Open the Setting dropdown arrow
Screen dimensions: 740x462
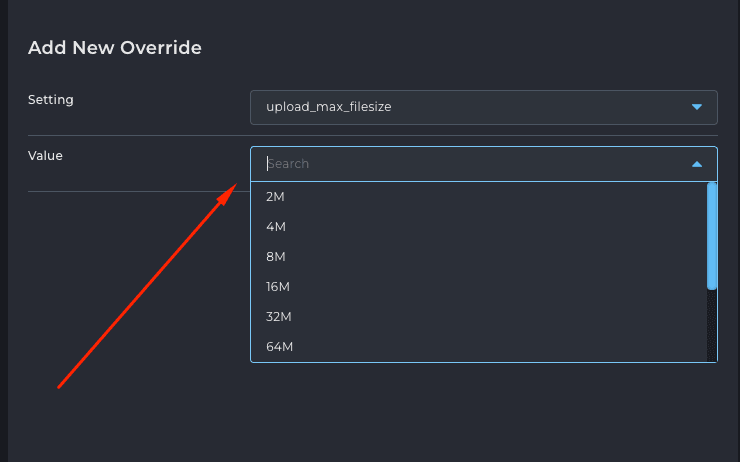(x=697, y=107)
